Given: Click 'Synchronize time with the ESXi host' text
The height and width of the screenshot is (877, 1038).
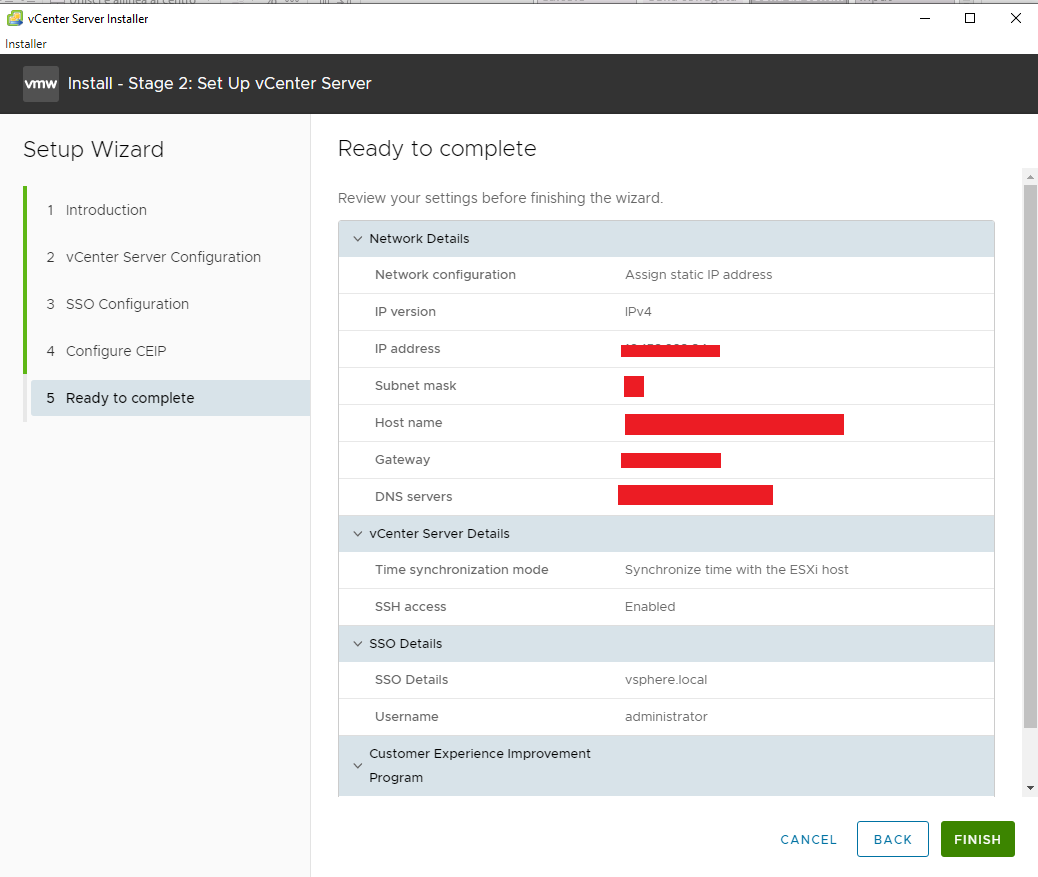Looking at the screenshot, I should coord(737,570).
